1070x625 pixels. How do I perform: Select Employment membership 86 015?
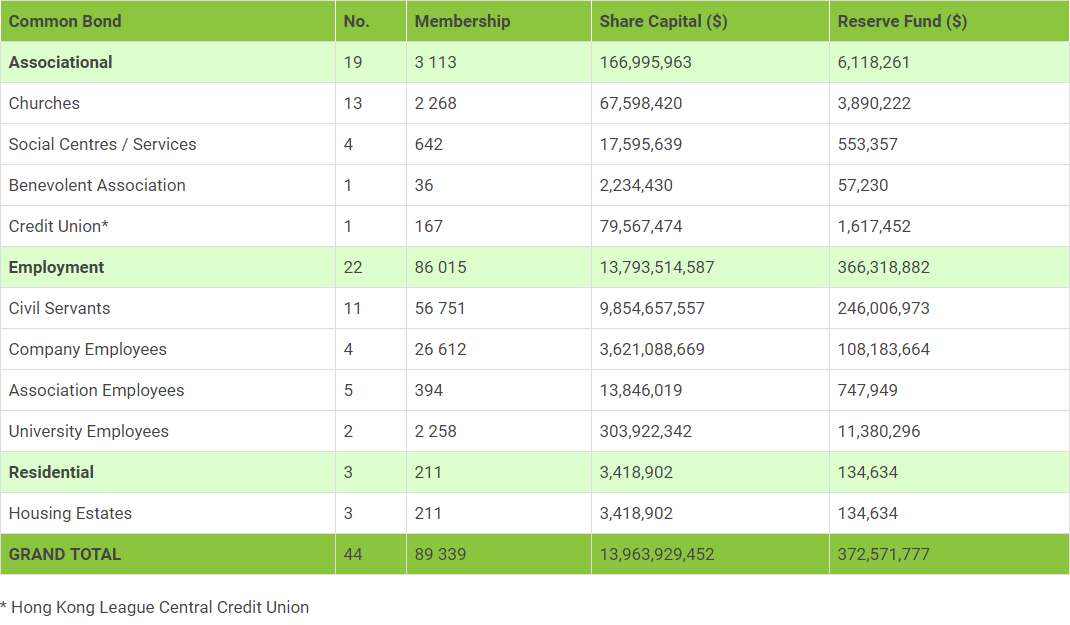440,267
